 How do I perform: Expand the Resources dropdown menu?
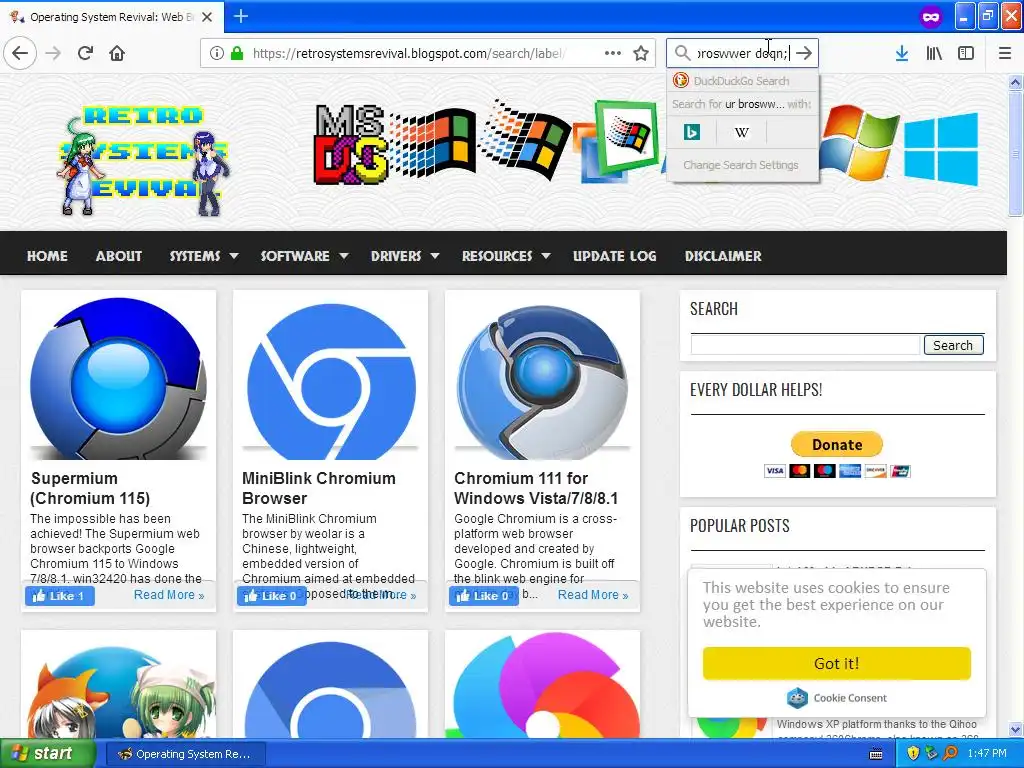[x=505, y=256]
